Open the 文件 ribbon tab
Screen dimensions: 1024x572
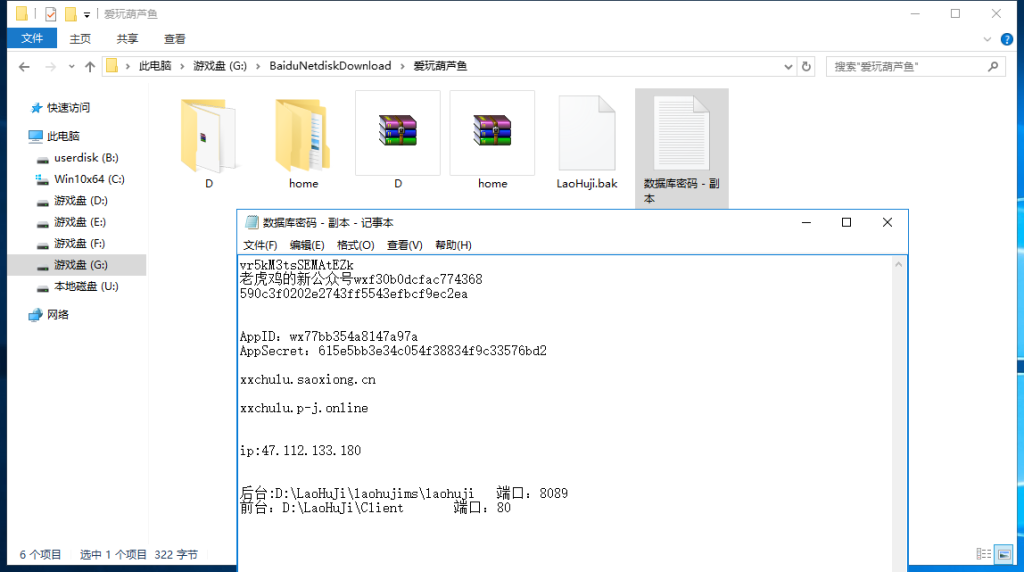click(x=32, y=39)
